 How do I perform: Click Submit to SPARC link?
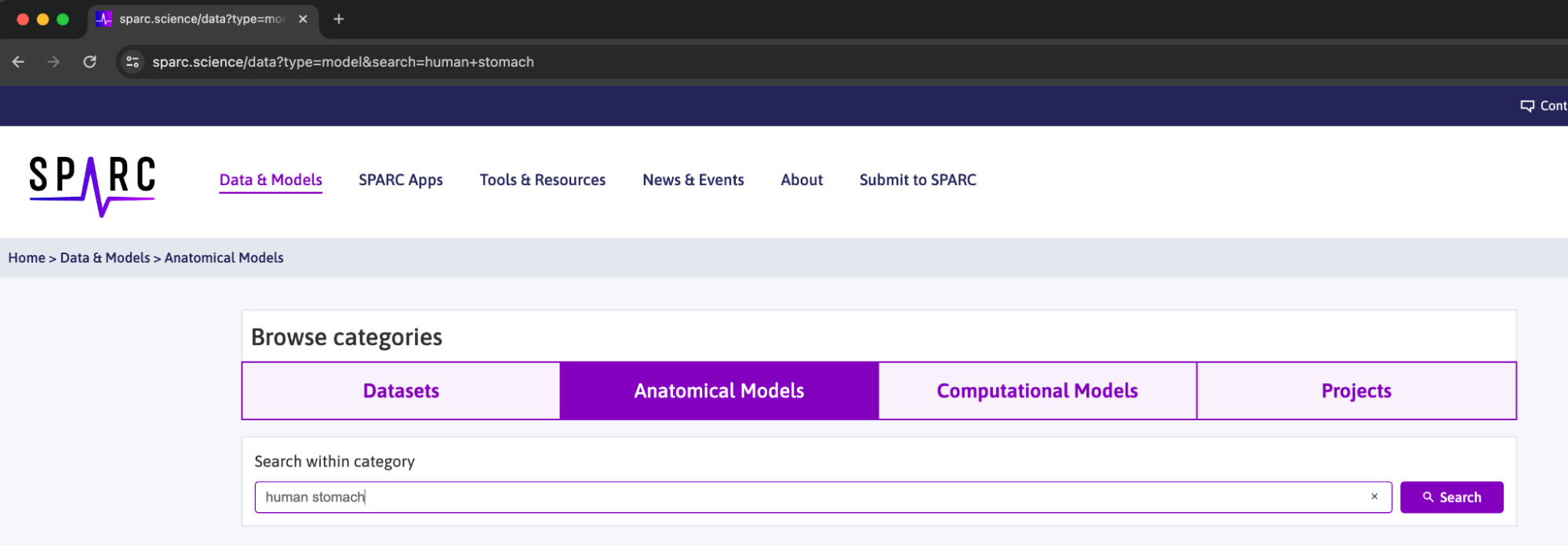[x=918, y=180]
